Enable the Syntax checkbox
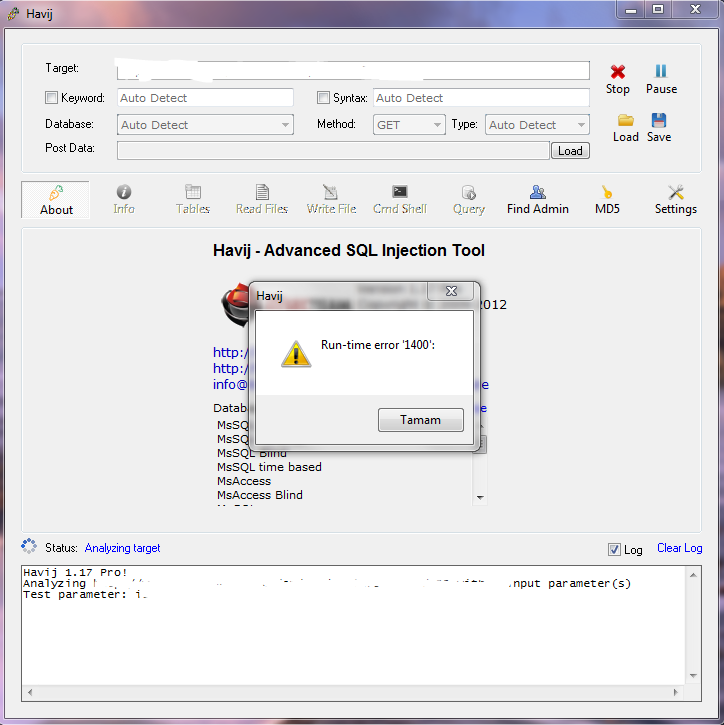Screen dimensions: 724x725 (323, 98)
